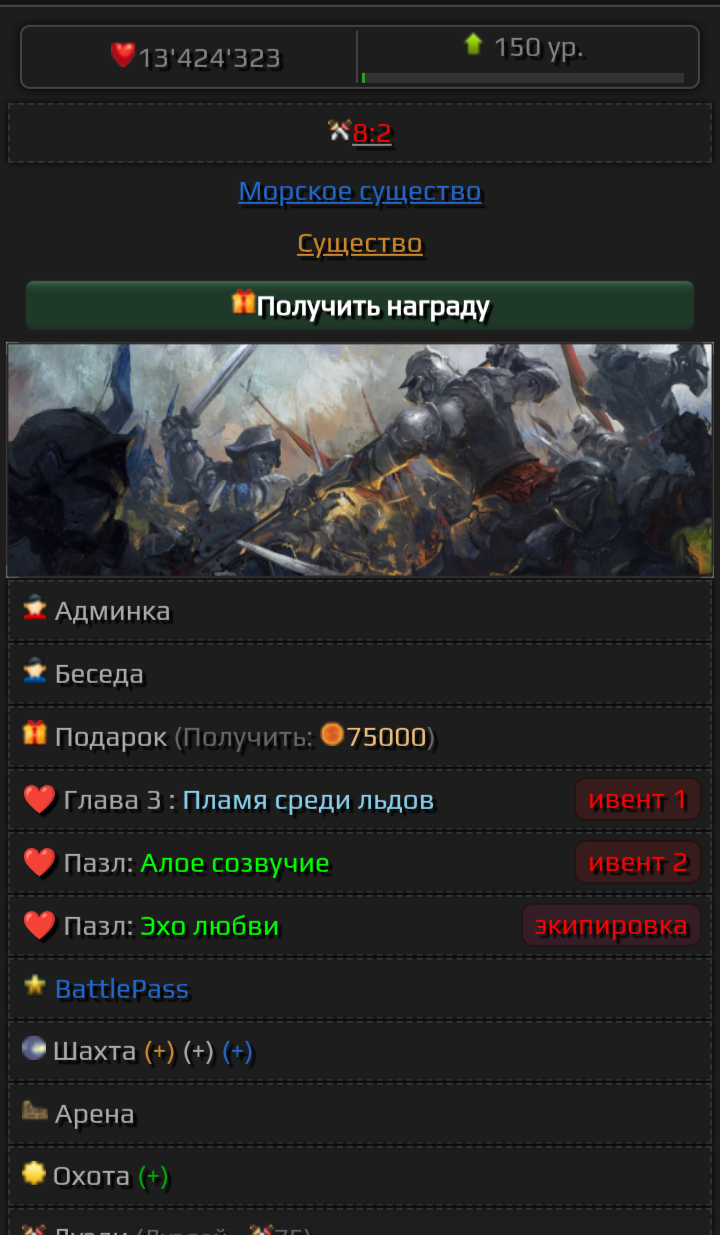Click the green level-up arrow icon
720x1235 pixels.
click(473, 44)
